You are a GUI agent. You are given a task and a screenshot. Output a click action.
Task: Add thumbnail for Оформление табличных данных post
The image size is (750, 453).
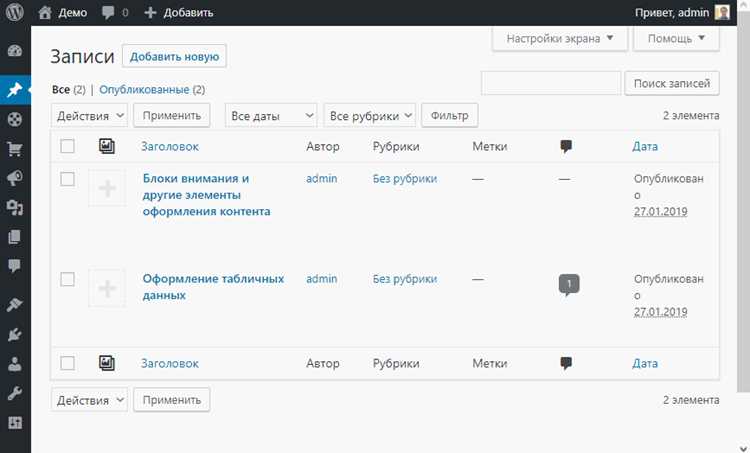click(107, 288)
